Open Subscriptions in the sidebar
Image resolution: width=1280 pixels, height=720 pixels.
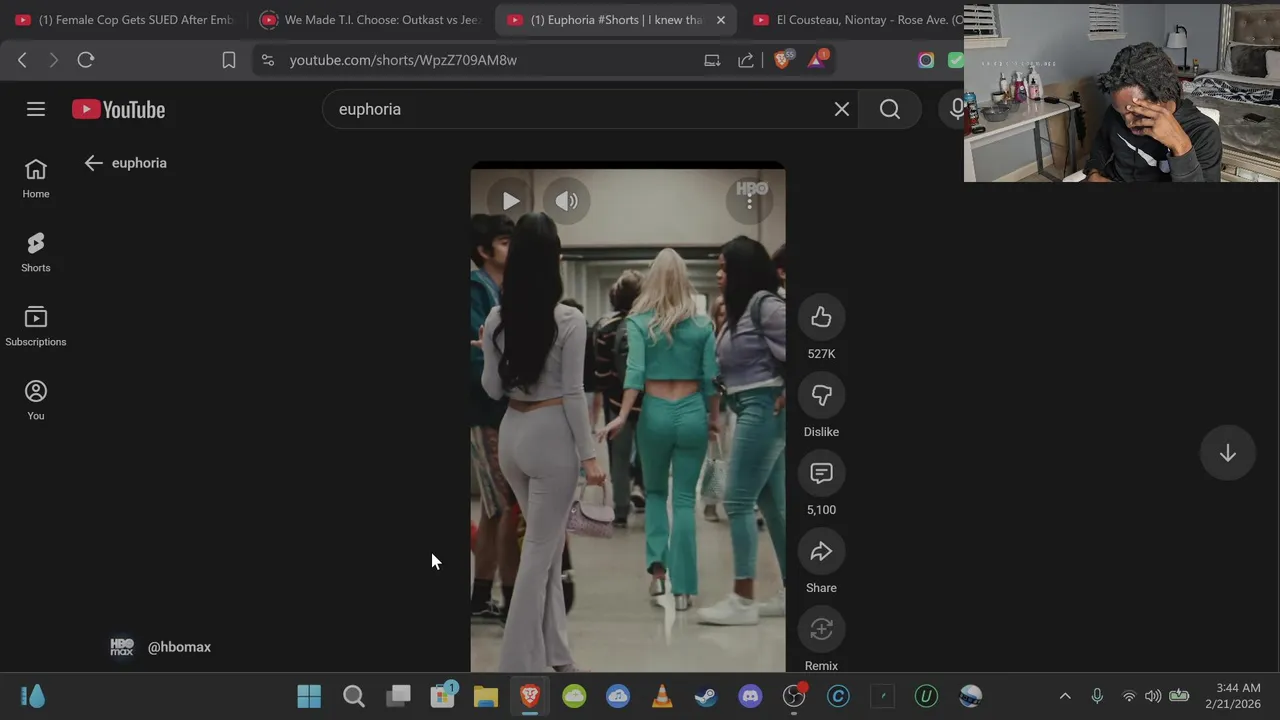click(x=36, y=327)
